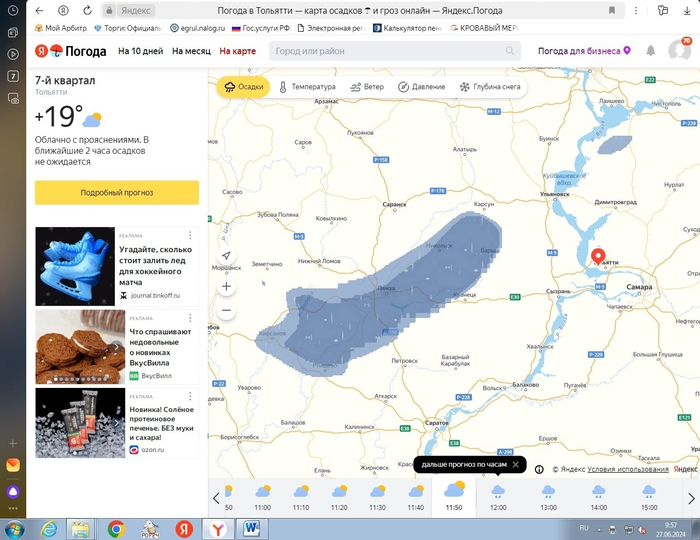Screen dimensions: 700x540
Task: Click the 'Город или район' search field
Action: tap(395, 51)
